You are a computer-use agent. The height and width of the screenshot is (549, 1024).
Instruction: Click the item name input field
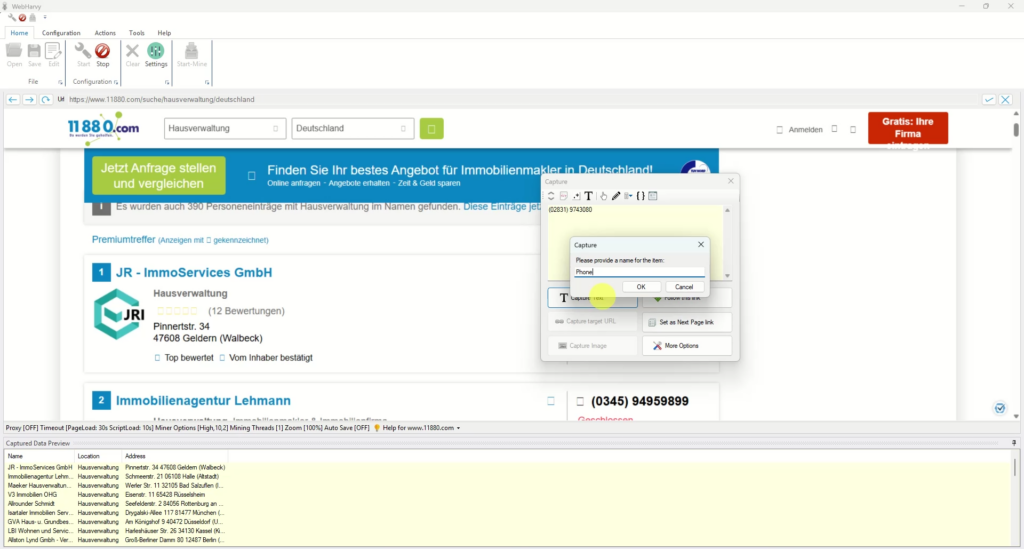pyautogui.click(x=639, y=272)
